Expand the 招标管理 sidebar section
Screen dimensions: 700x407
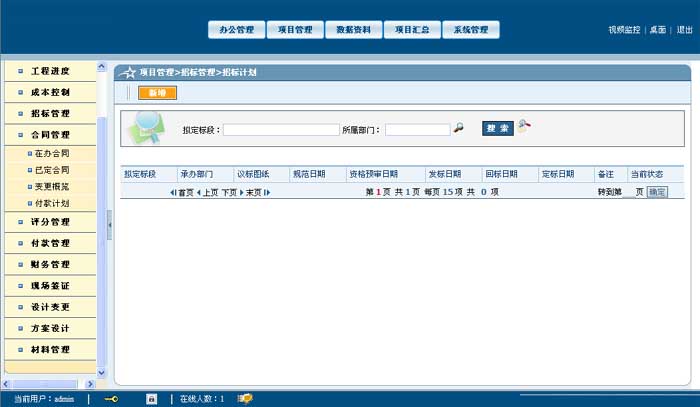(x=50, y=114)
